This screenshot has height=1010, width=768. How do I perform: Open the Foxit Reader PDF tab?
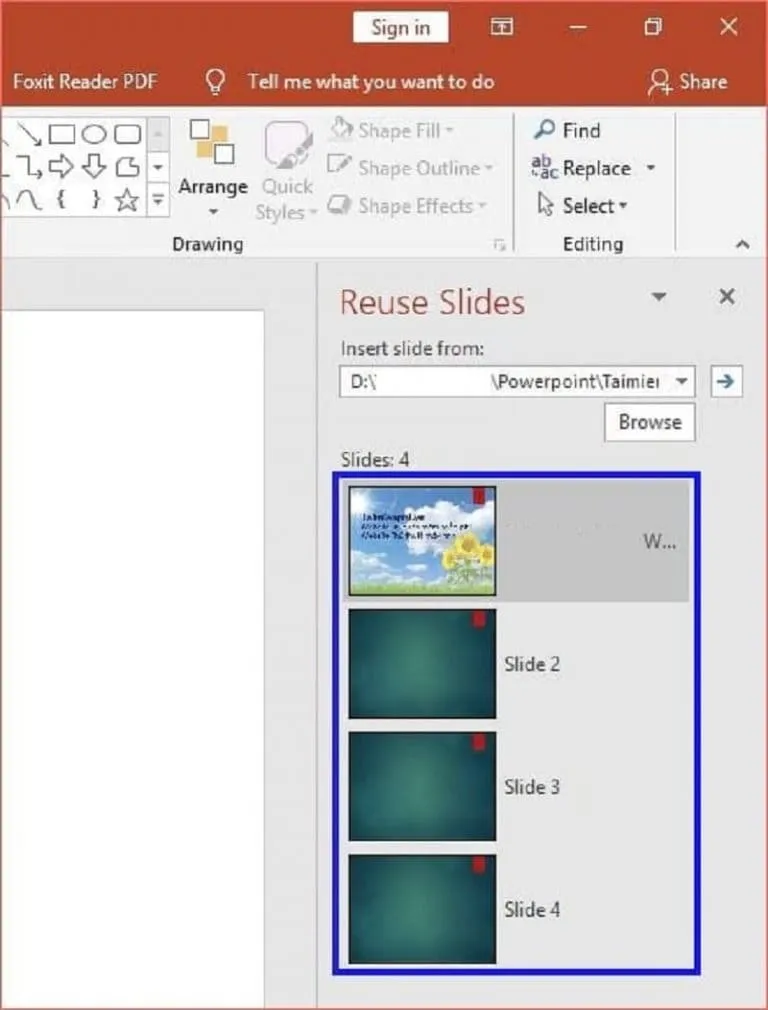pyautogui.click(x=84, y=82)
